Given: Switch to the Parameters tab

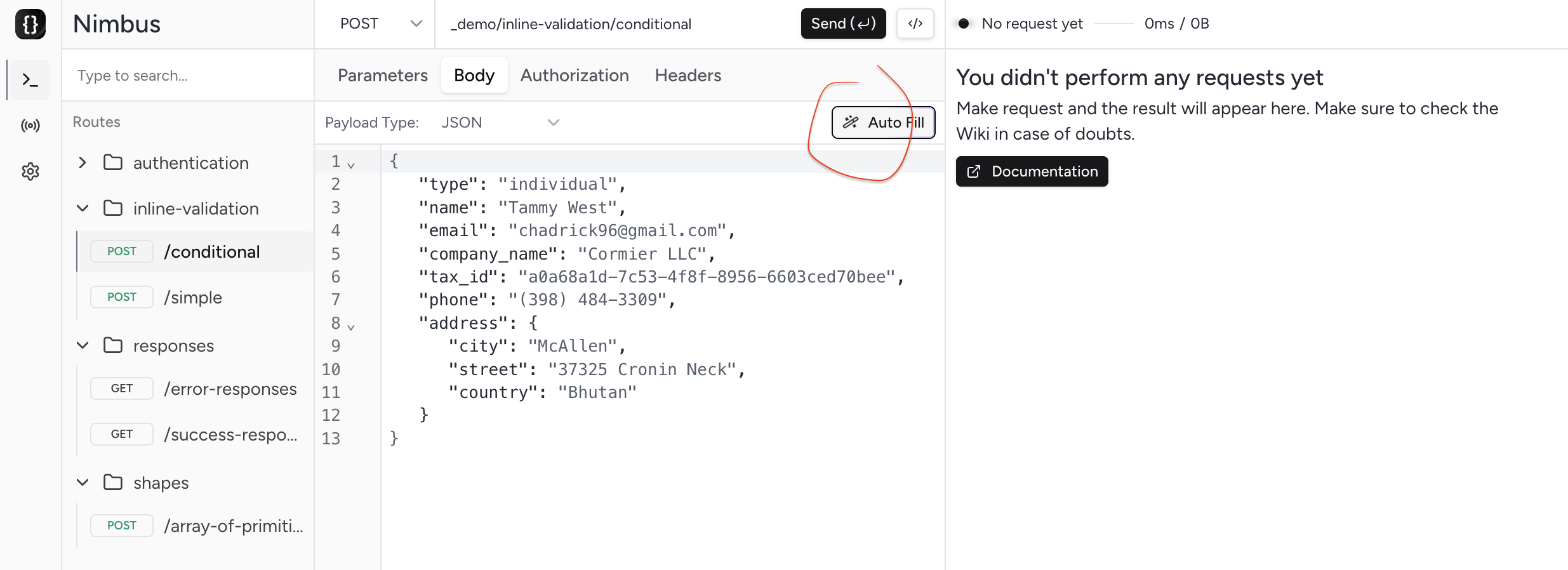Looking at the screenshot, I should click(x=382, y=76).
